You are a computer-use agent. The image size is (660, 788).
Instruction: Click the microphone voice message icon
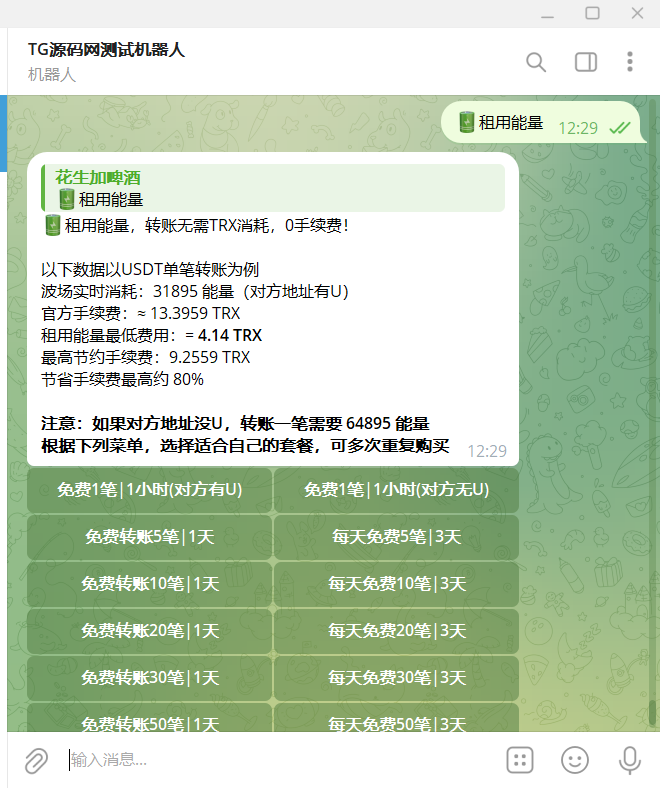(629, 760)
